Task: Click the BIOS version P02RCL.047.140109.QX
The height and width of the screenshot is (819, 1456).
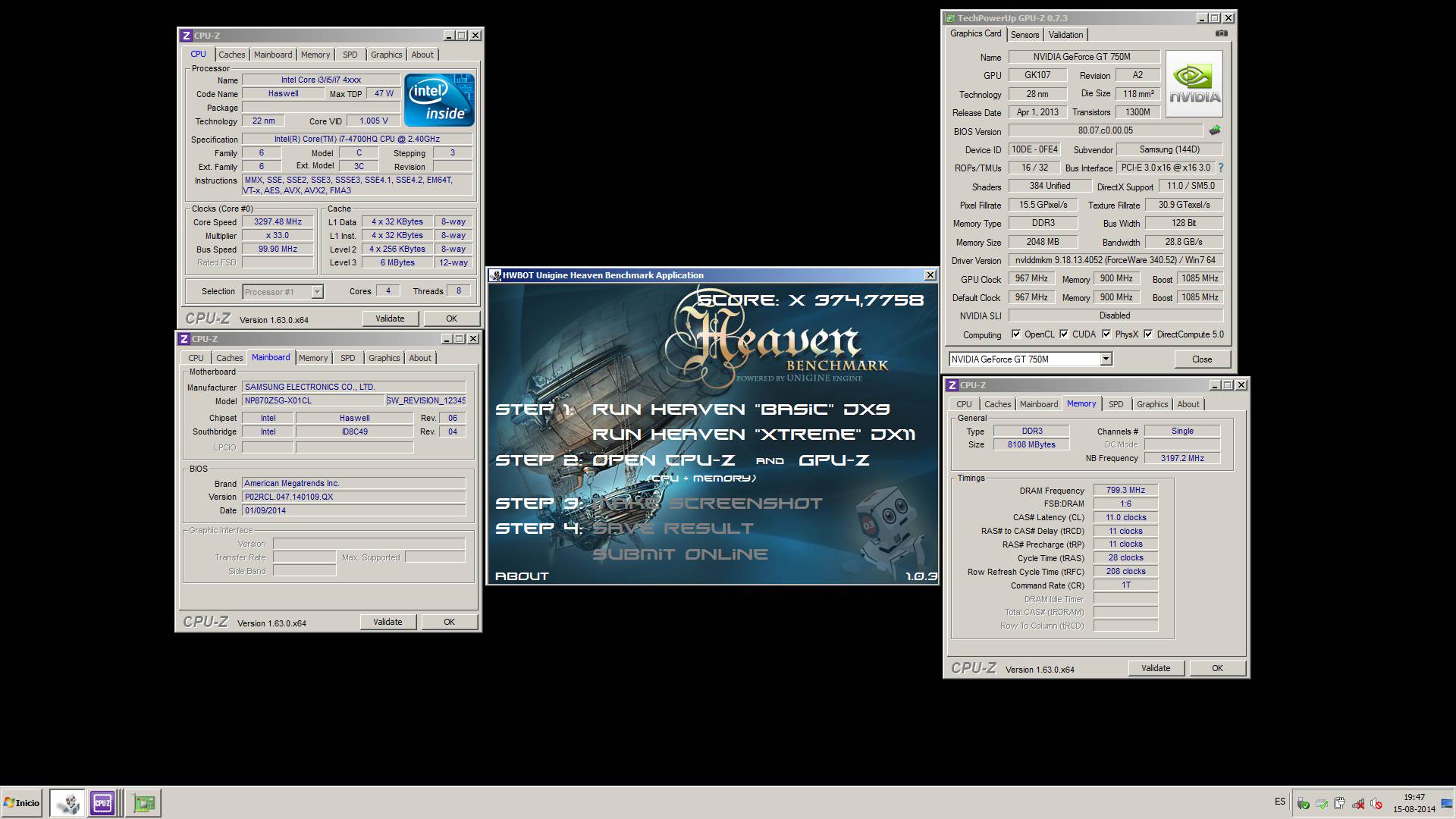Action: pos(353,497)
